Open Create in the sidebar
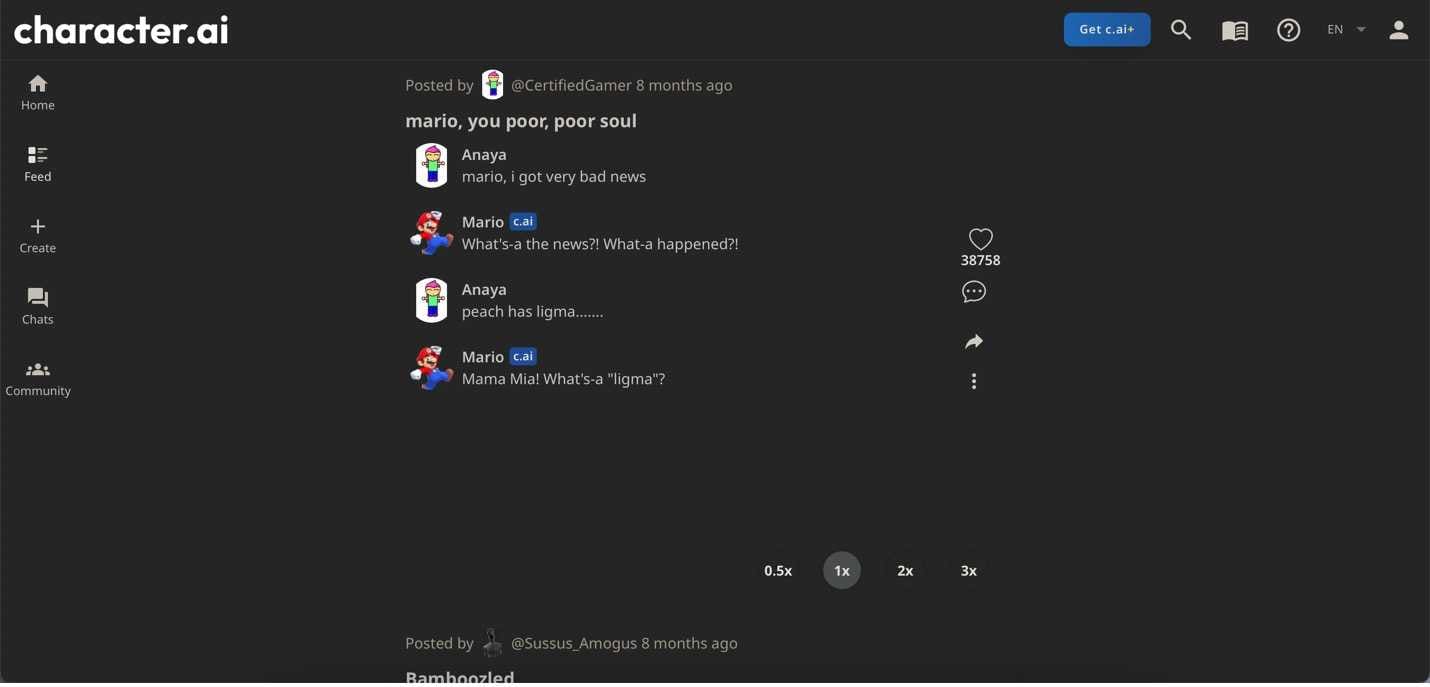The width and height of the screenshot is (1430, 687). (x=38, y=235)
